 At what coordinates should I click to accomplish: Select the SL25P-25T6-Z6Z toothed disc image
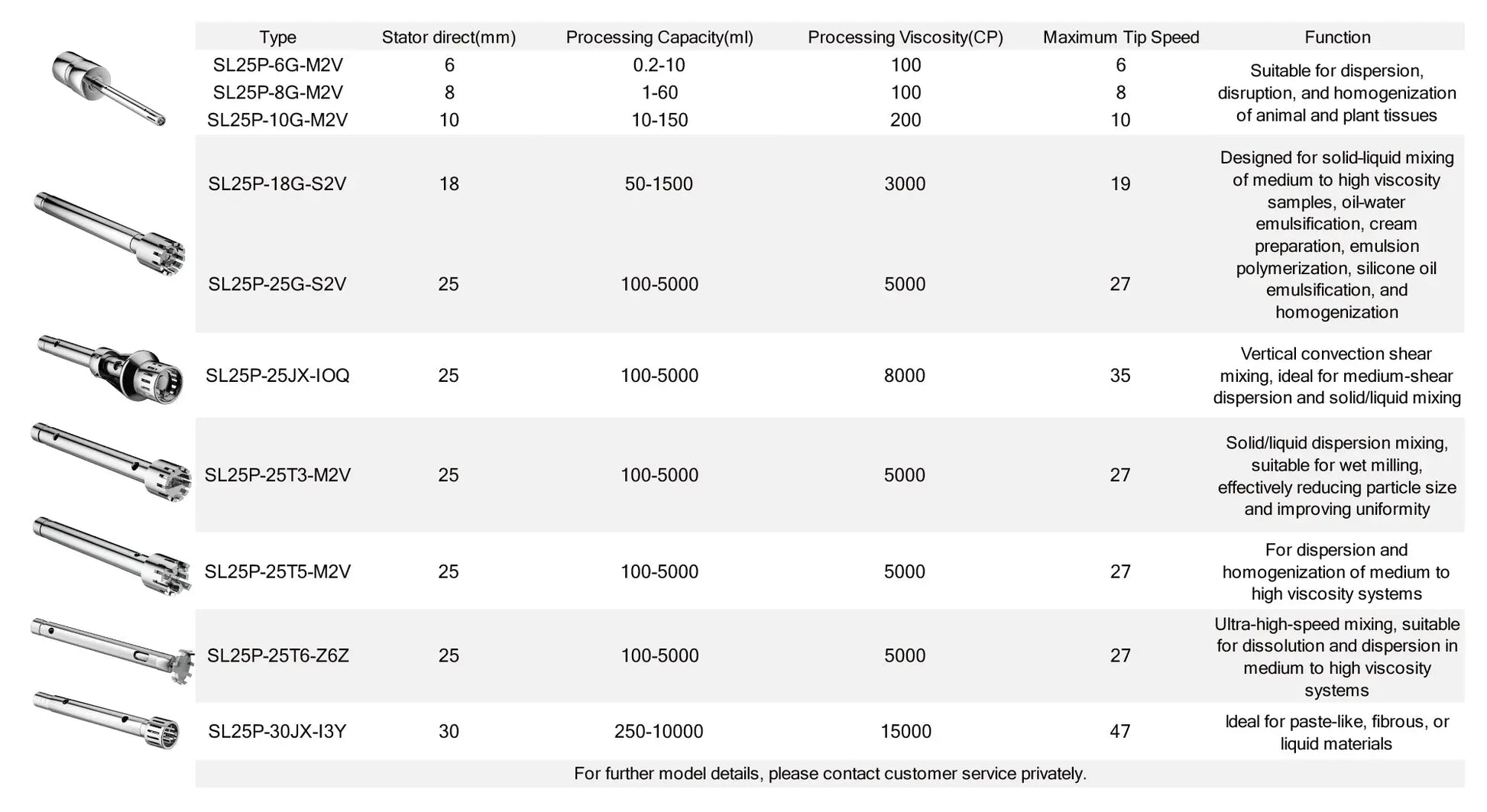112,650
